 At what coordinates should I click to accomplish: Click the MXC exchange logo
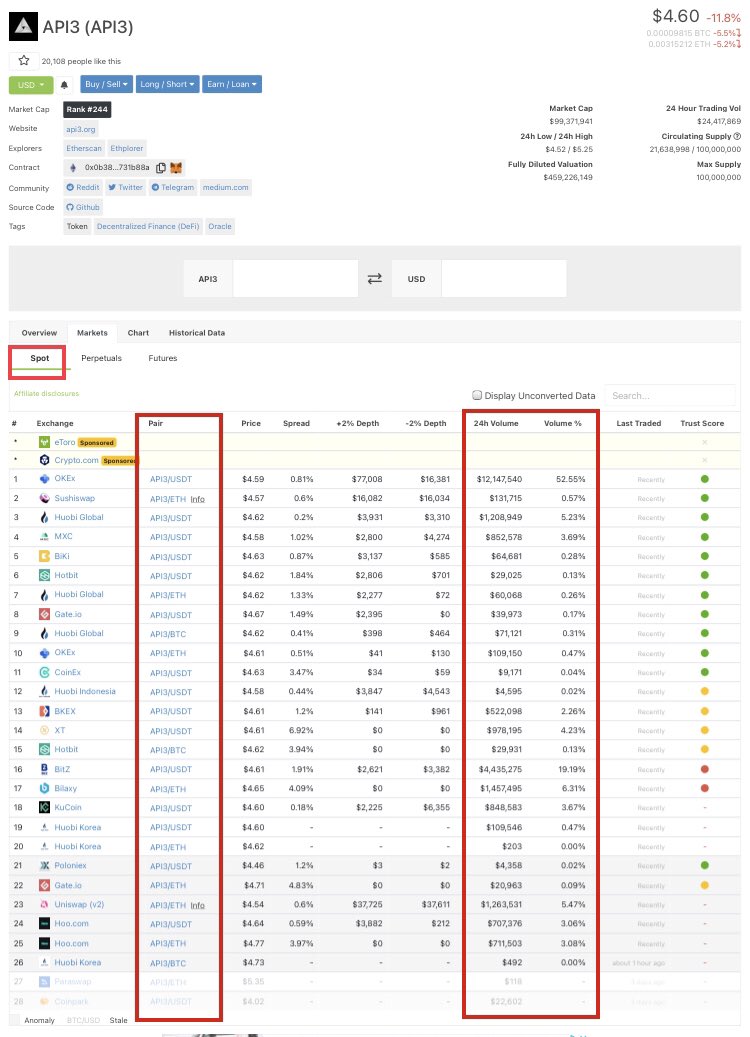[x=44, y=536]
